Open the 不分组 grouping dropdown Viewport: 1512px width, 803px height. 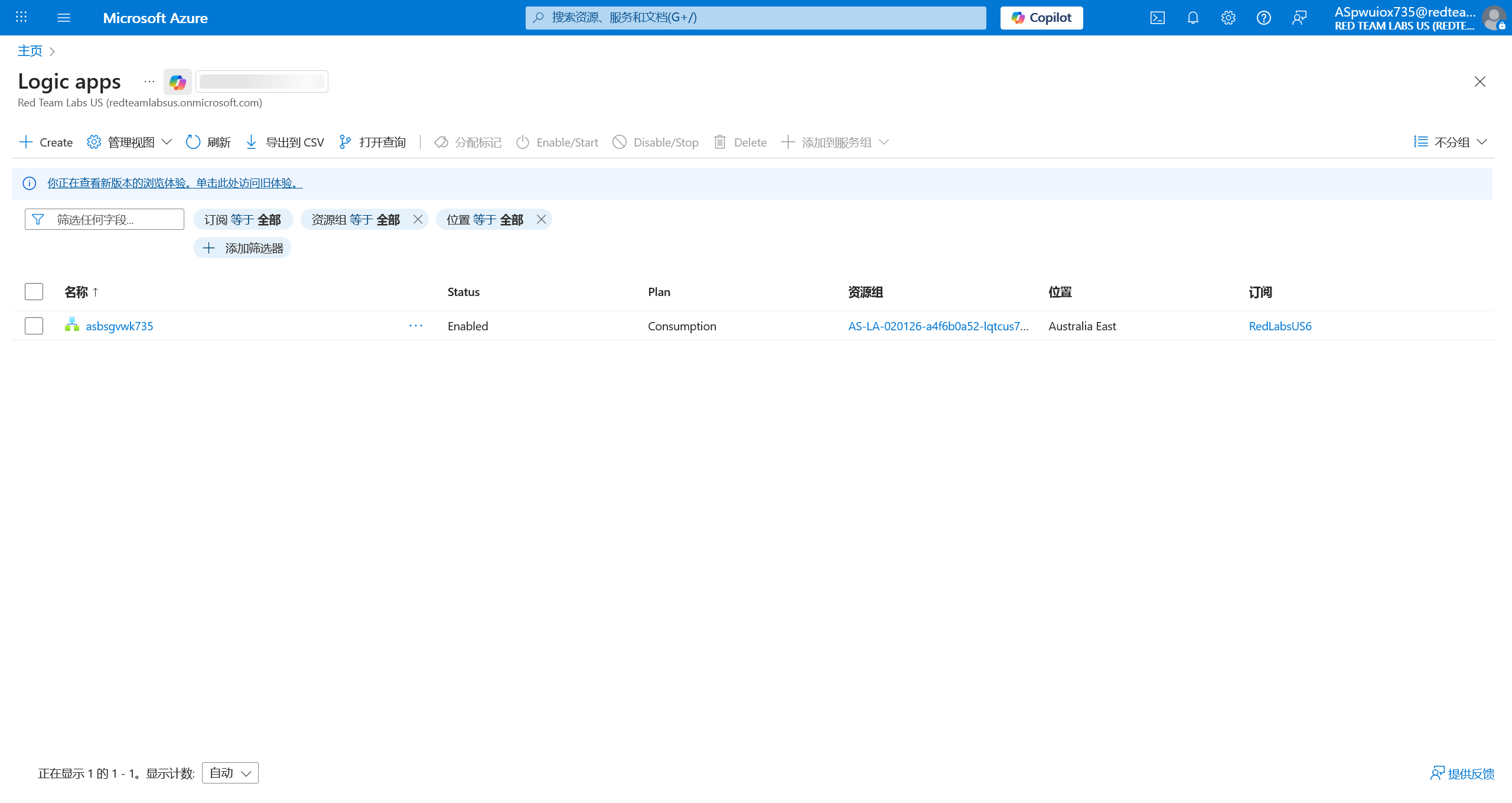[x=1451, y=142]
